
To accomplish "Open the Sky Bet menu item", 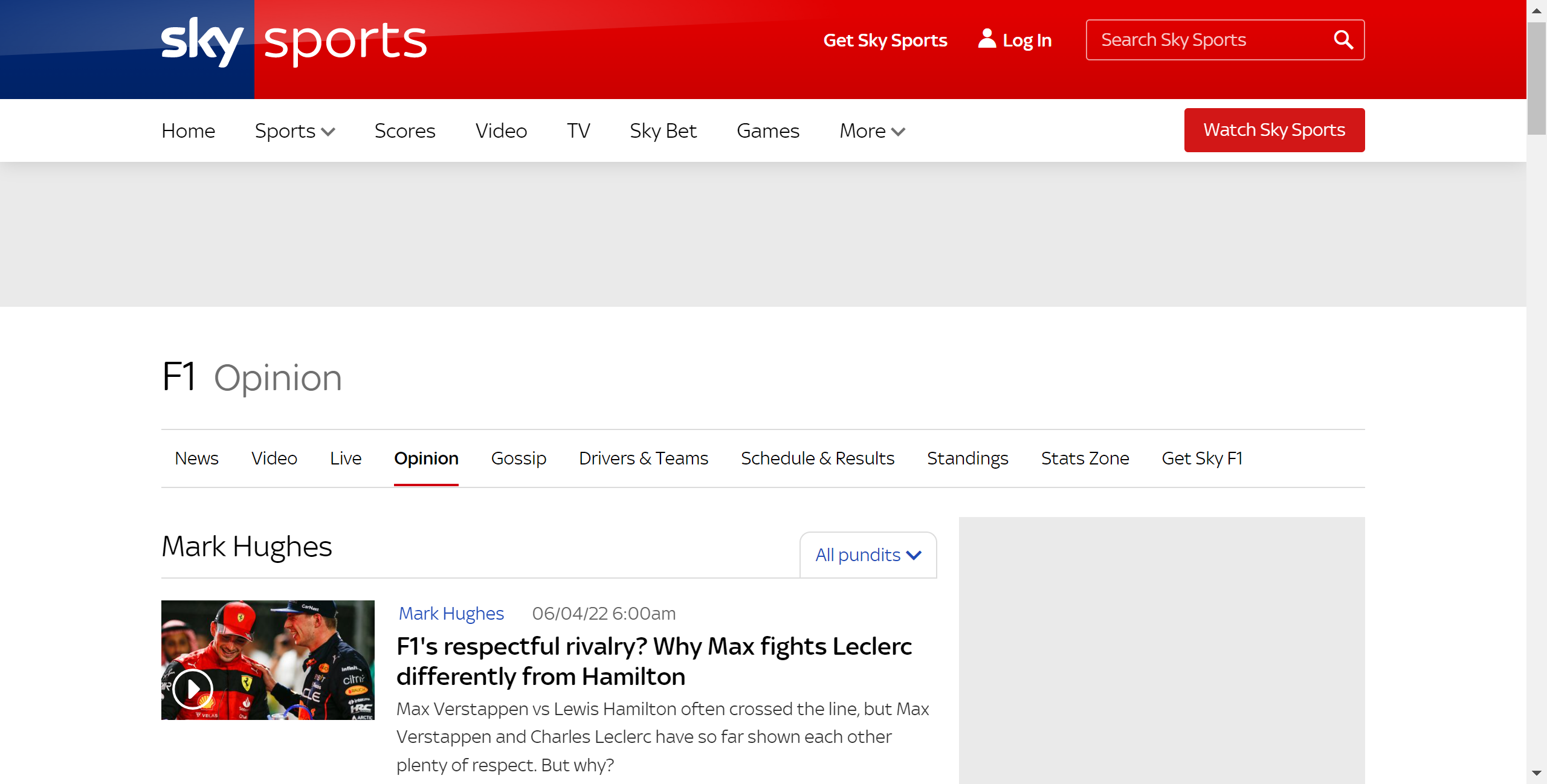I will [x=663, y=131].
